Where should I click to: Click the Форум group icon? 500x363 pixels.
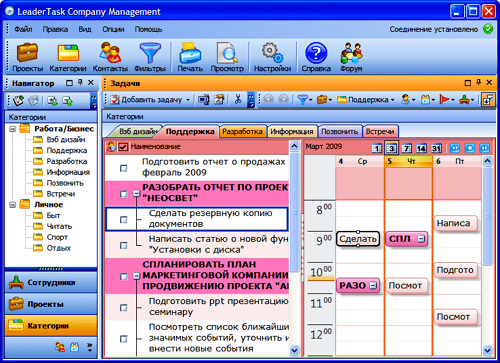(x=351, y=53)
